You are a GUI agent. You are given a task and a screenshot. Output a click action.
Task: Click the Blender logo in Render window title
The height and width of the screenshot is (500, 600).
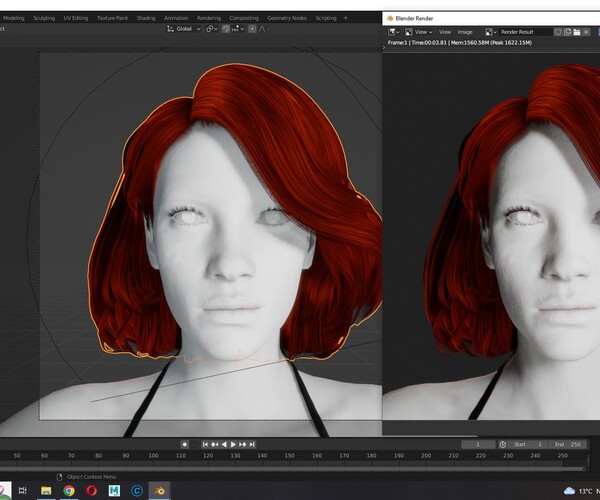coord(390,18)
